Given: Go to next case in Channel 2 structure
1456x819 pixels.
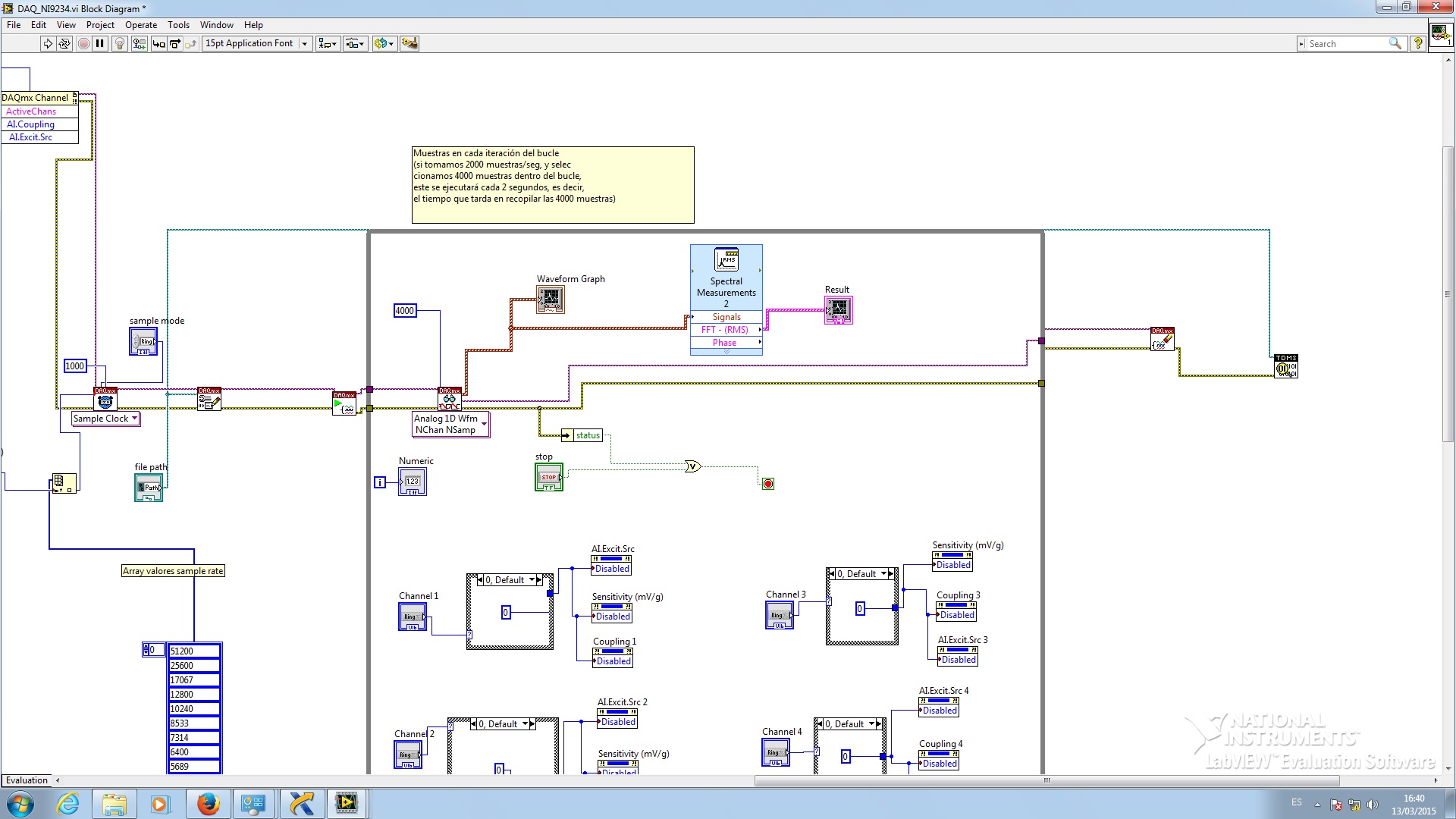Looking at the screenshot, I should (x=532, y=724).
